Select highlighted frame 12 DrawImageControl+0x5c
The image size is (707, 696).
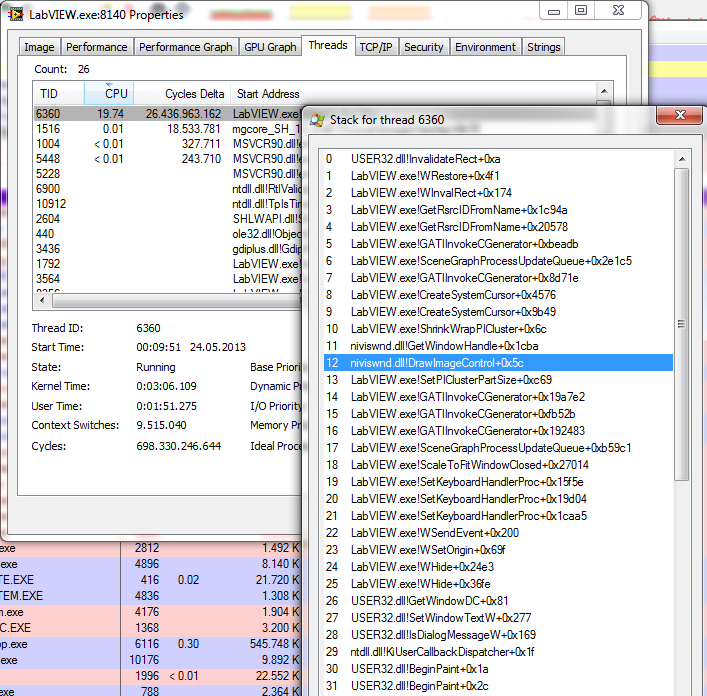498,363
